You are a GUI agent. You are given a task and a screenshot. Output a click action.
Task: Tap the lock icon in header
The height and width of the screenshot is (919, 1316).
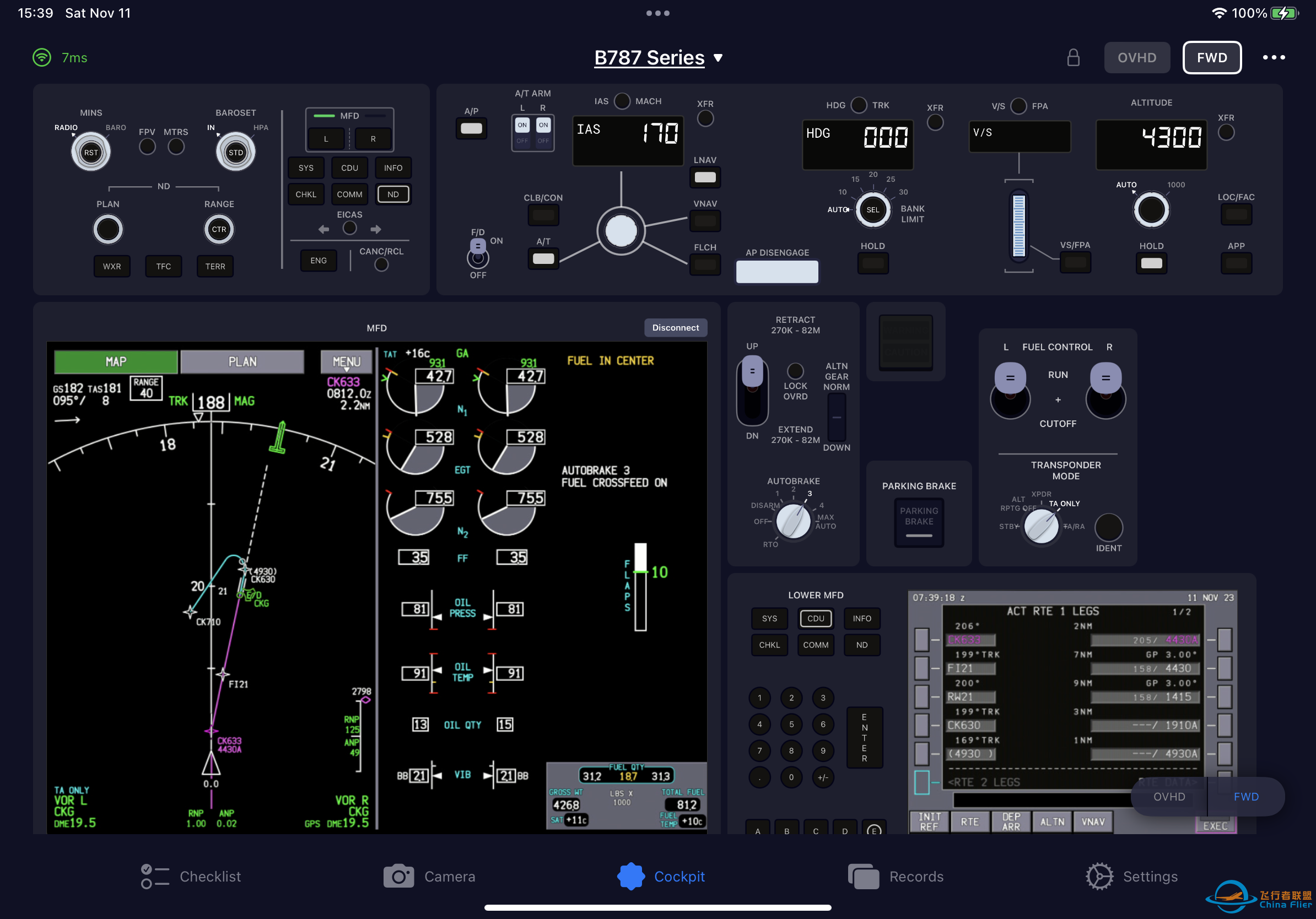click(x=1073, y=57)
